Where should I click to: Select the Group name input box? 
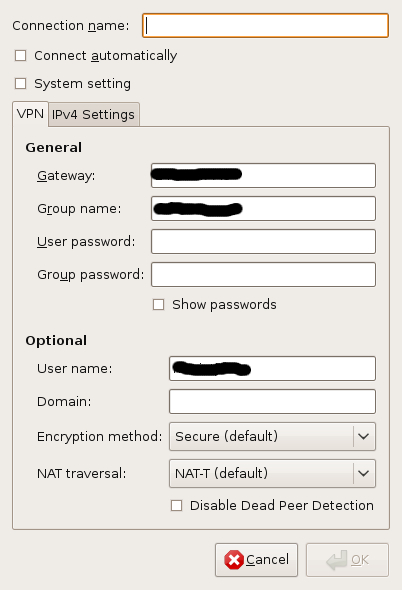[x=263, y=208]
